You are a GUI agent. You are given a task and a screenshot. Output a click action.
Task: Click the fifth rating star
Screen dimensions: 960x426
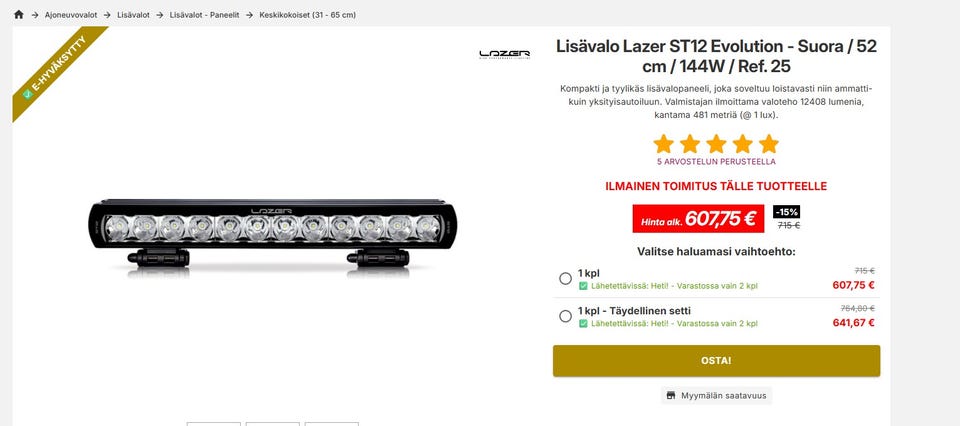click(768, 144)
